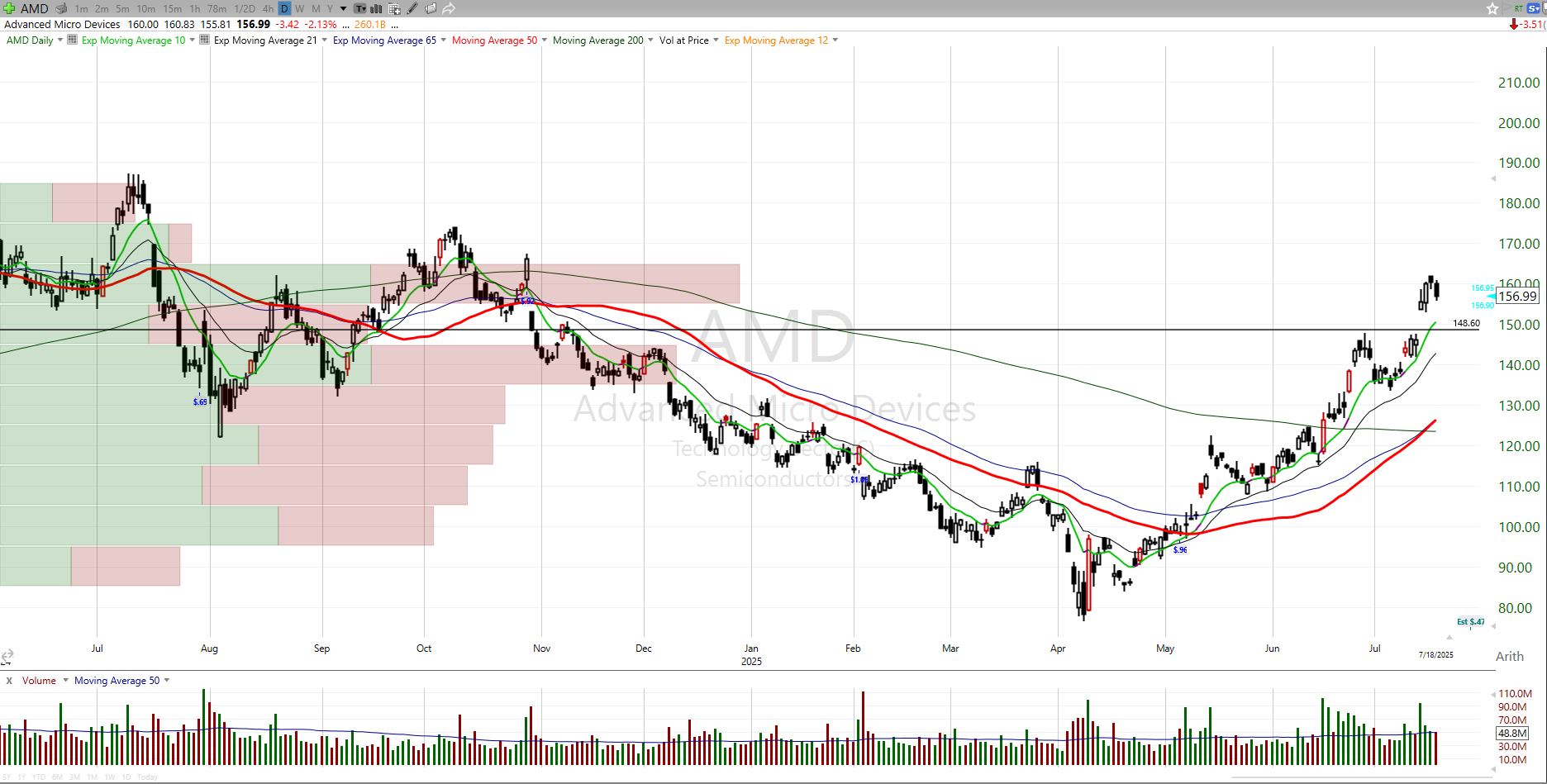This screenshot has height=784, width=1547.
Task: Click the printer icon next to AMD
Action: 61,9
